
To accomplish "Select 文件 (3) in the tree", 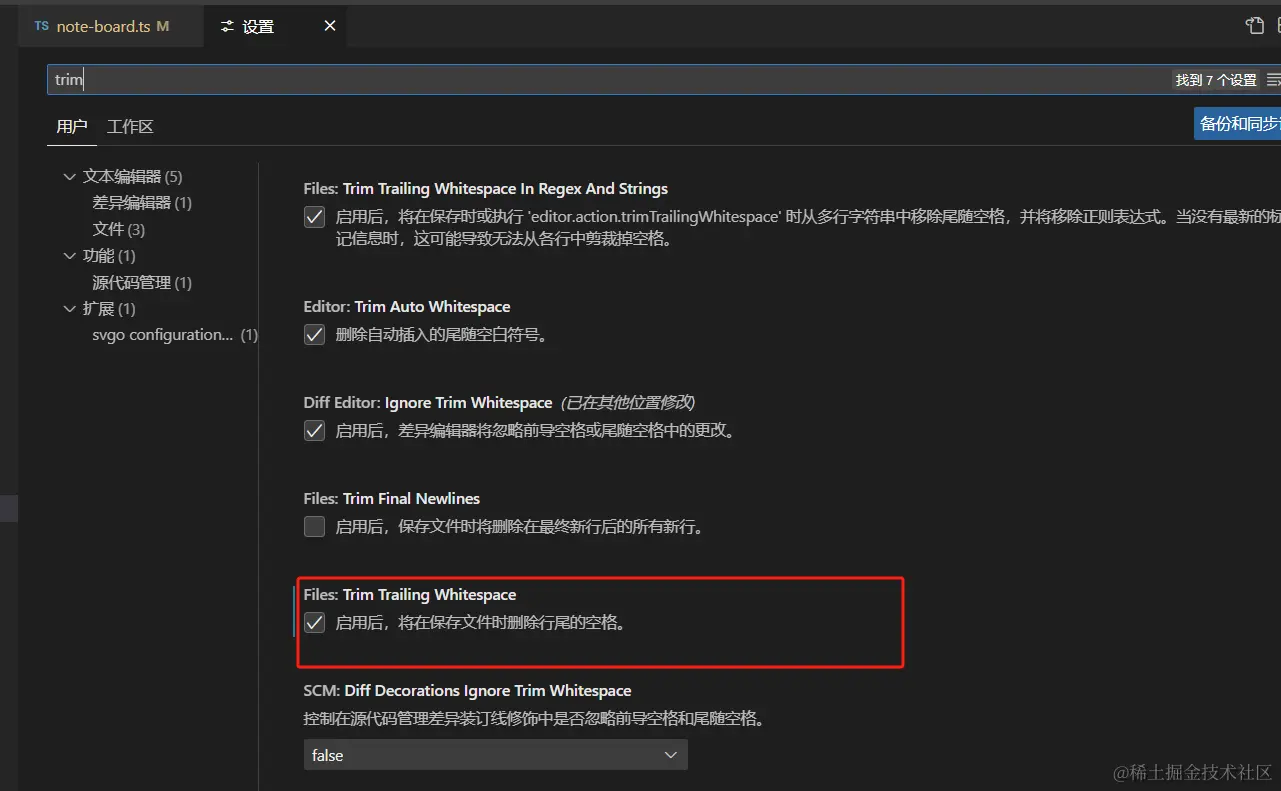I will click(x=119, y=229).
